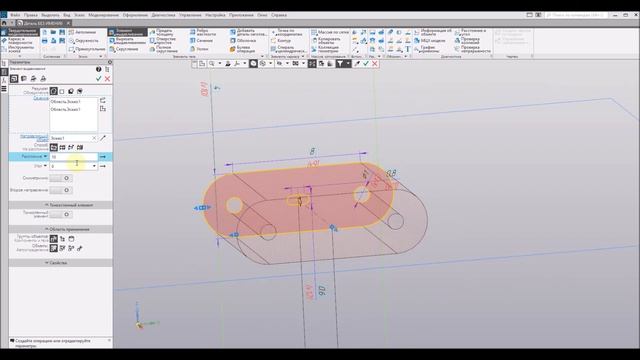Open the Оформление menu

135,15
